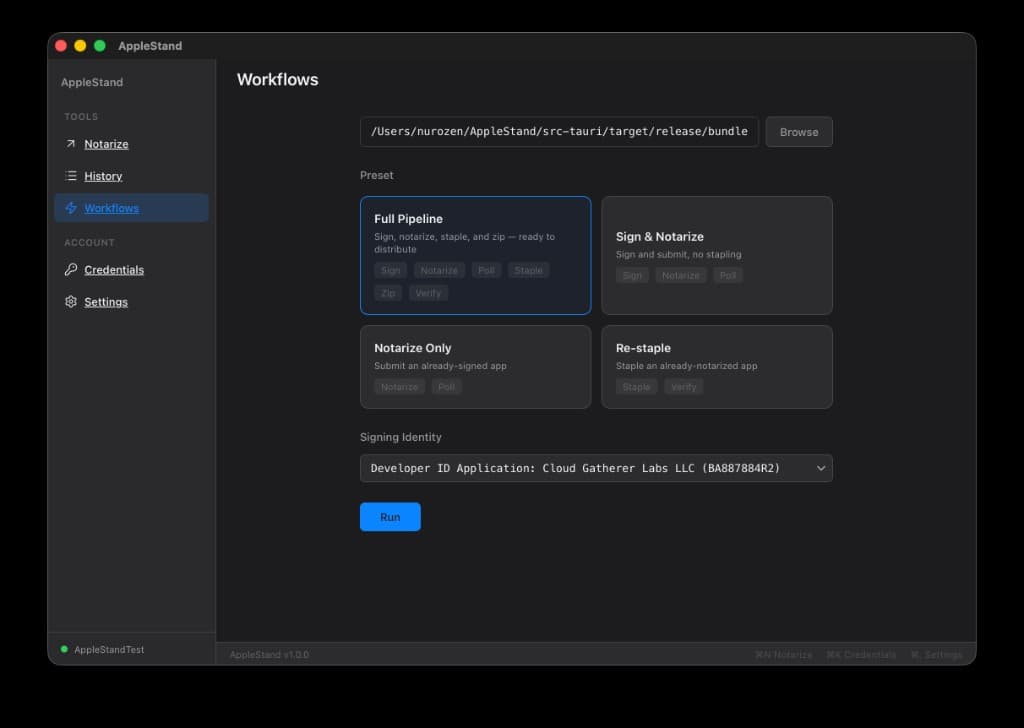This screenshot has height=728, width=1024.
Task: Click the Notarize arrow icon in the sidebar
Action: click(x=69, y=143)
